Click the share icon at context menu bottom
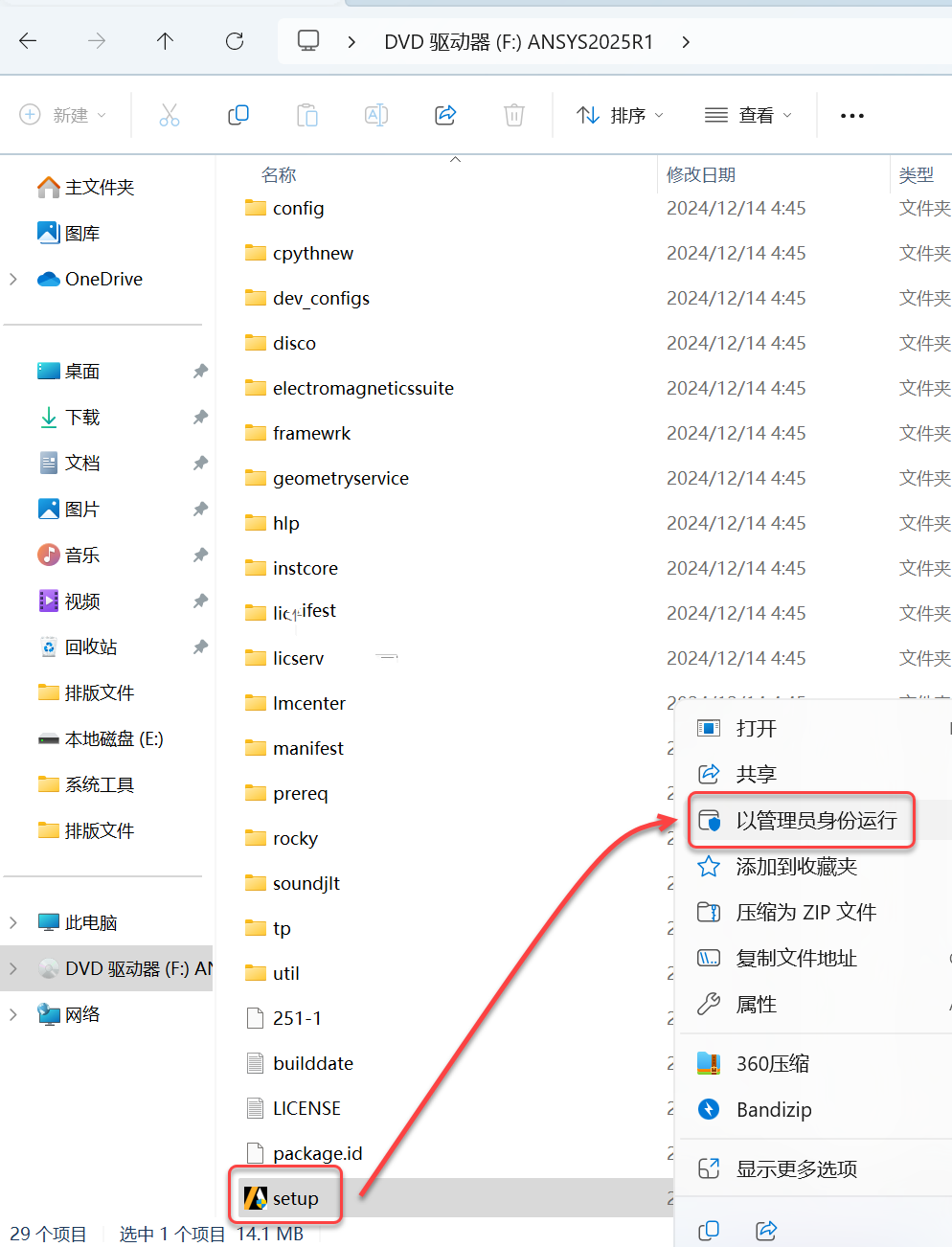The width and height of the screenshot is (952, 1247). coord(766,1231)
